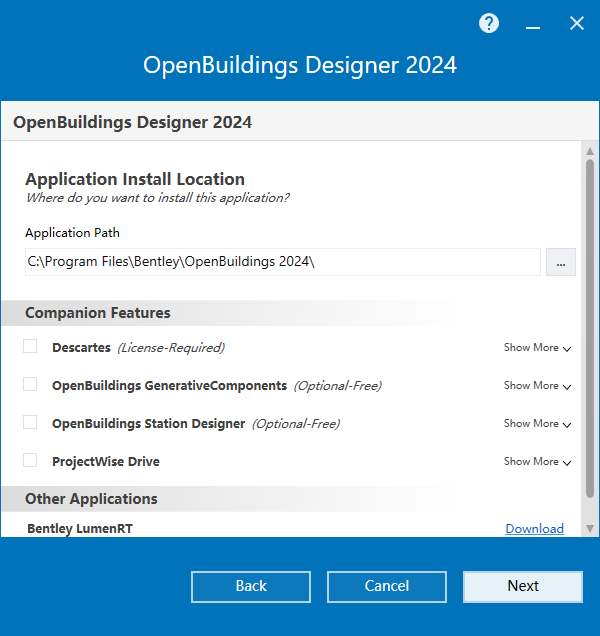This screenshot has height=636, width=600.
Task: Cancel the installation
Action: point(387,587)
